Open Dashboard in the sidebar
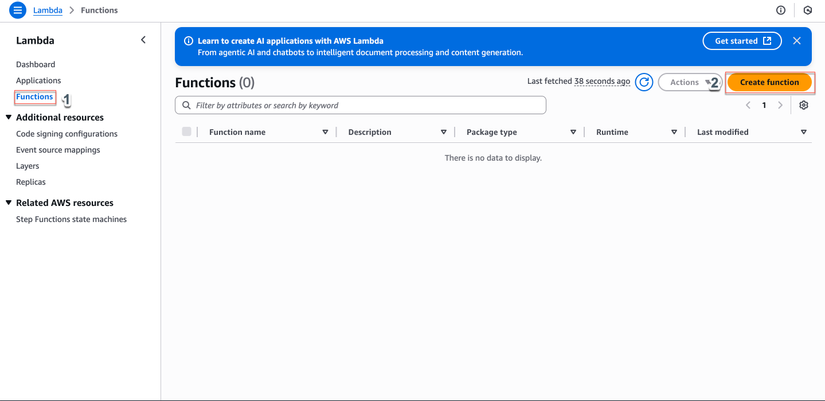 tap(35, 64)
